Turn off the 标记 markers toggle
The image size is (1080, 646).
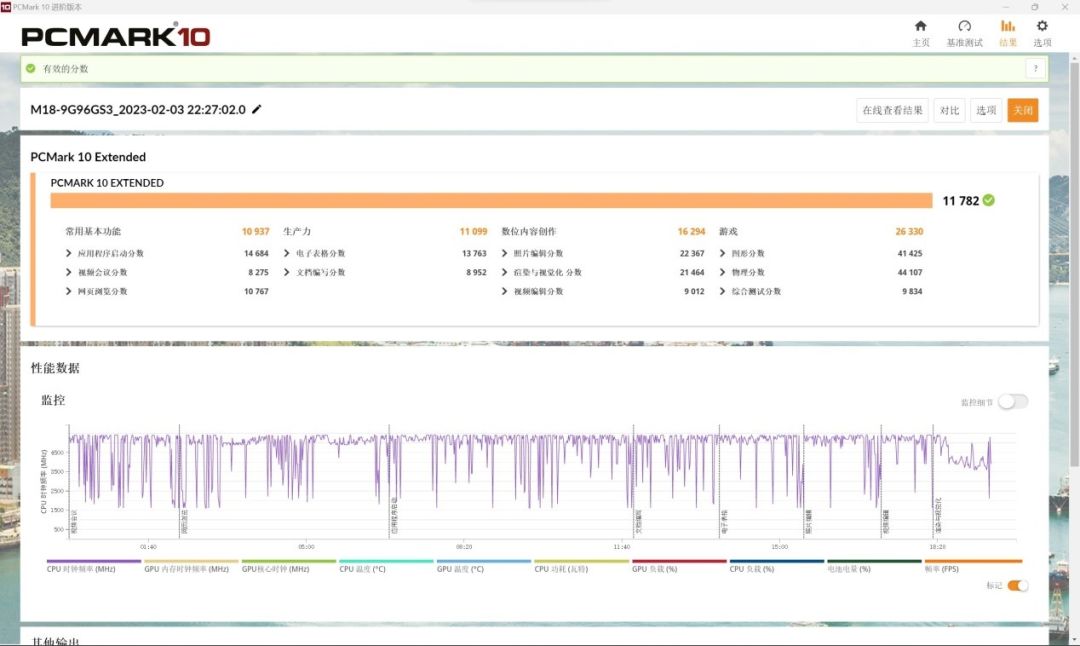[x=1017, y=586]
